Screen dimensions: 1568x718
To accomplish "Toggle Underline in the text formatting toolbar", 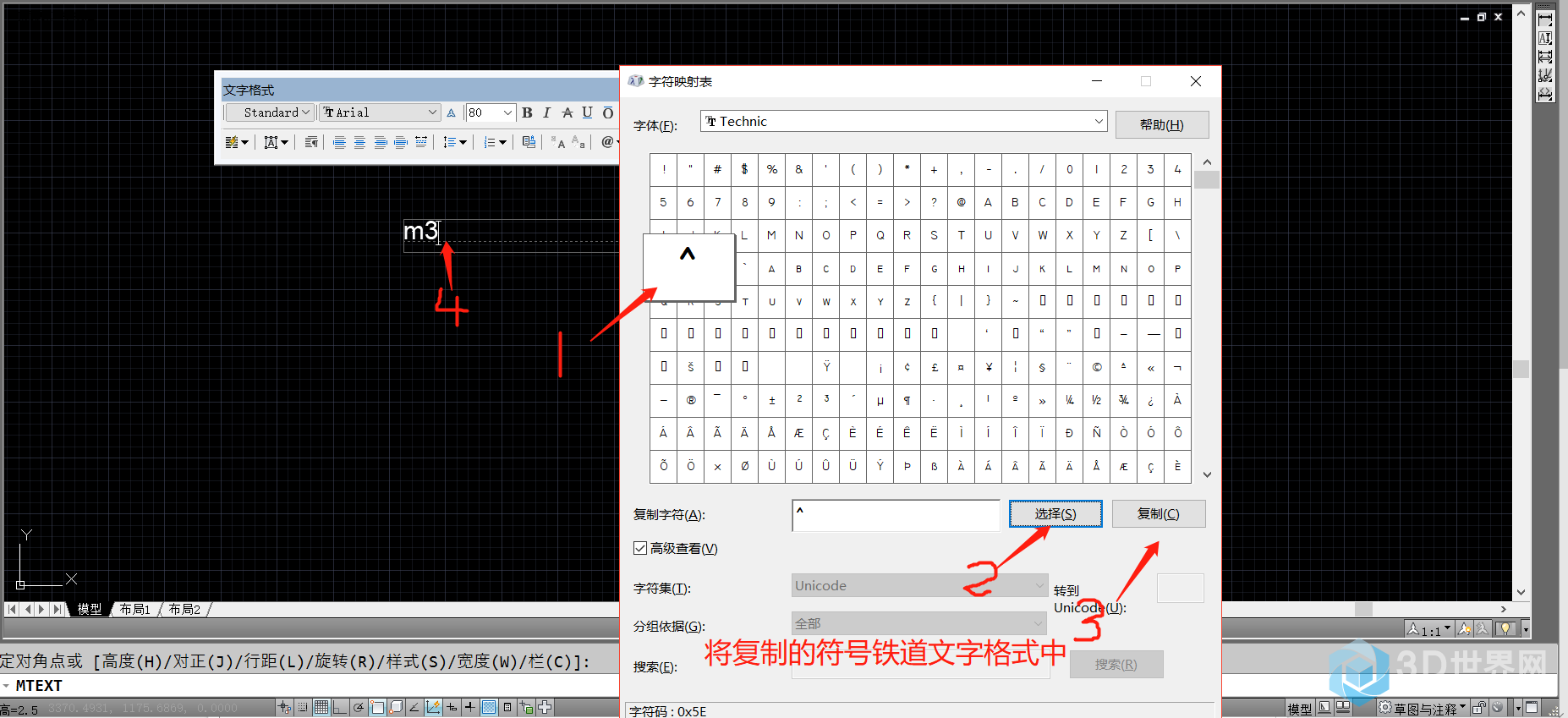I will [x=587, y=112].
